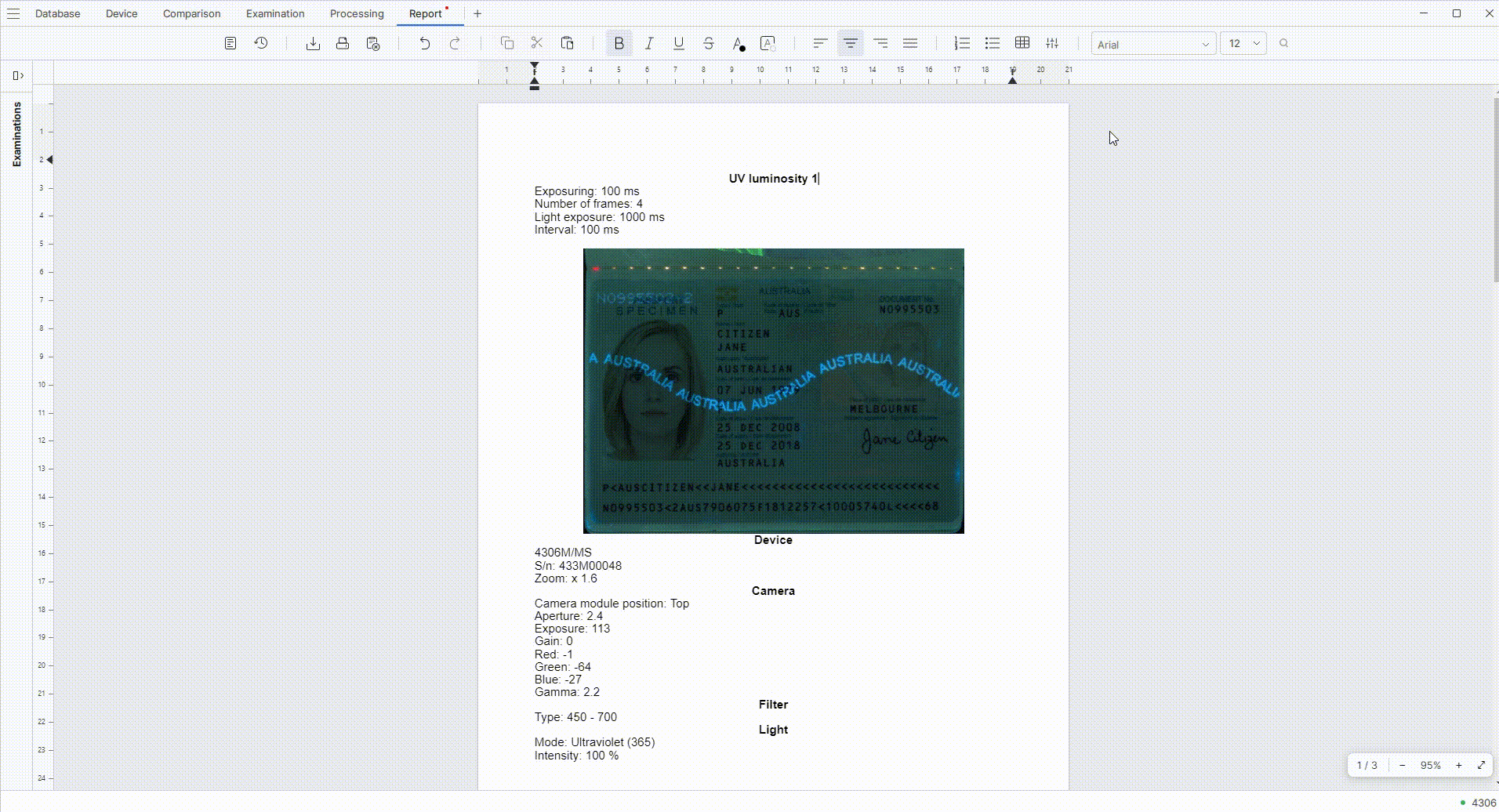The width and height of the screenshot is (1499, 812).
Task: Click the clipboard with X icon
Action: [373, 43]
